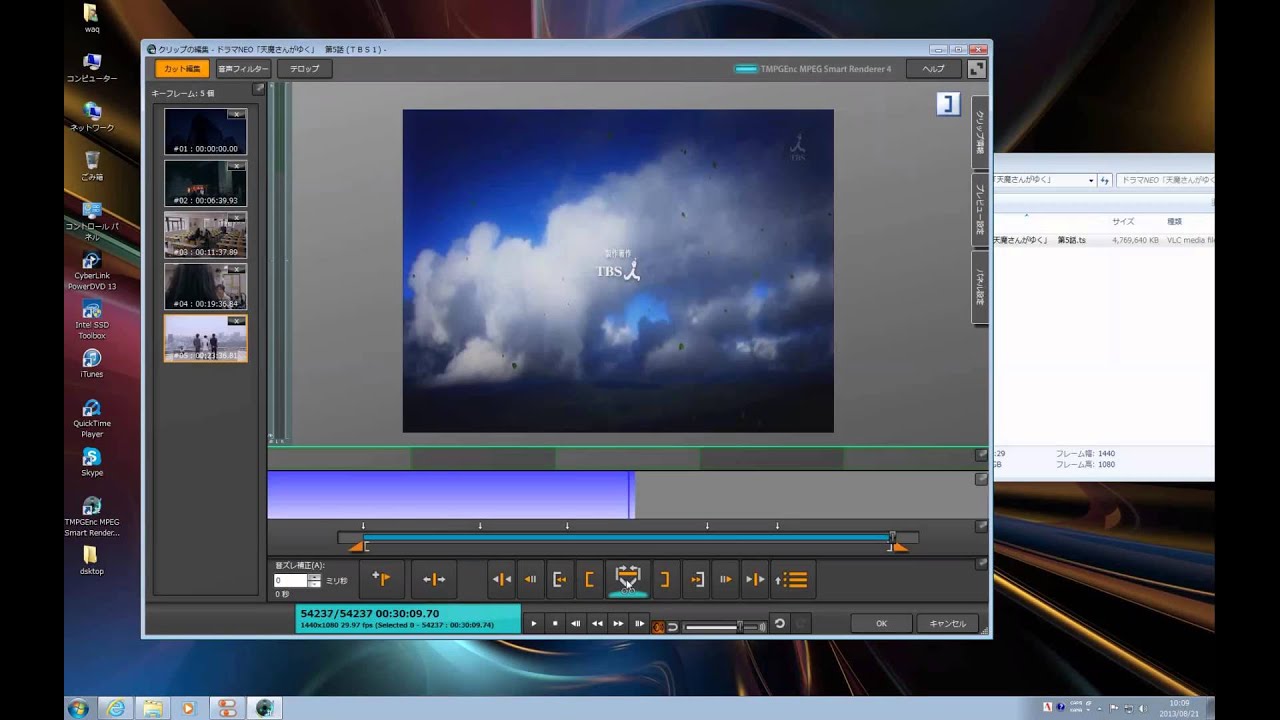Add a keyframe with the flag-plus button
The height and width of the screenshot is (720, 1280).
(x=381, y=579)
